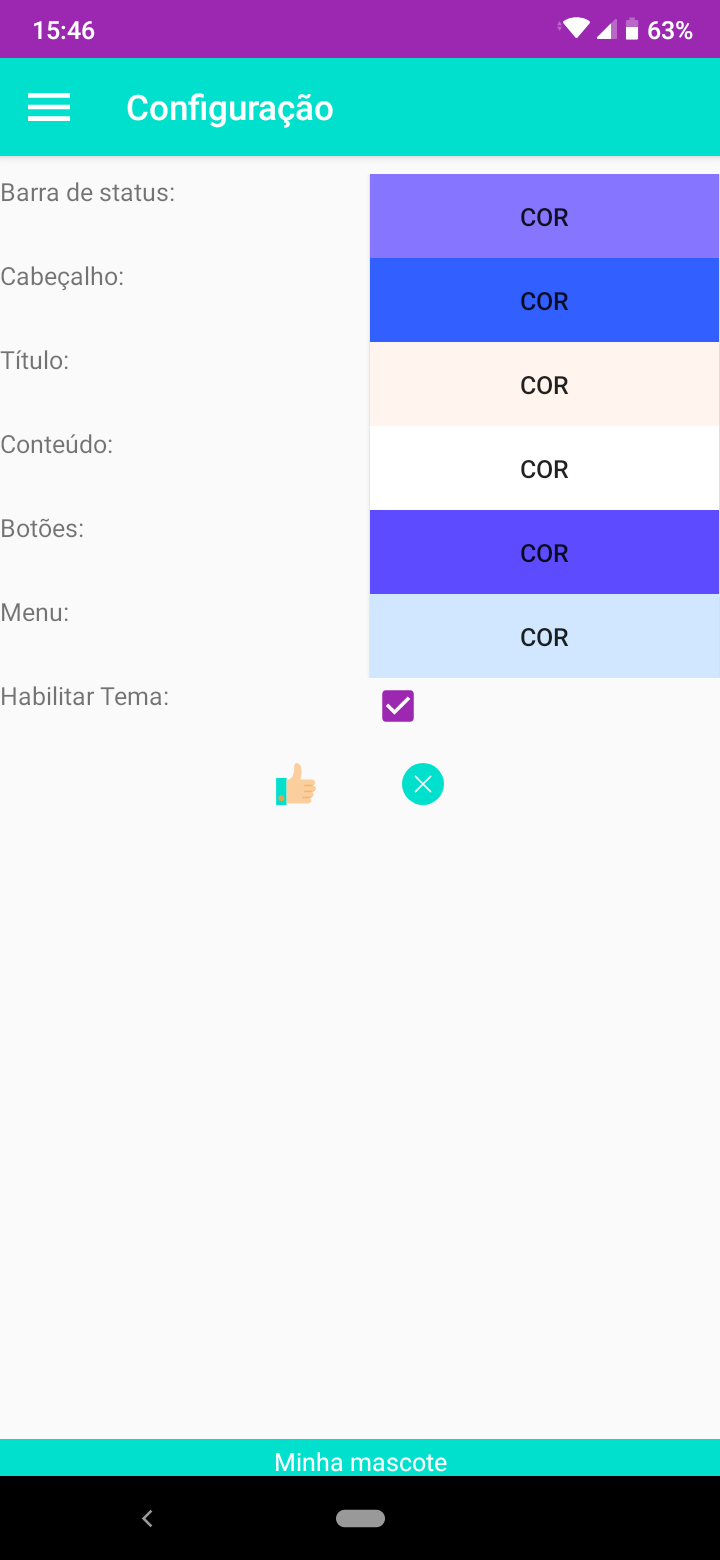Choose the Cabeçalho color swatch
The image size is (720, 1560).
point(544,301)
